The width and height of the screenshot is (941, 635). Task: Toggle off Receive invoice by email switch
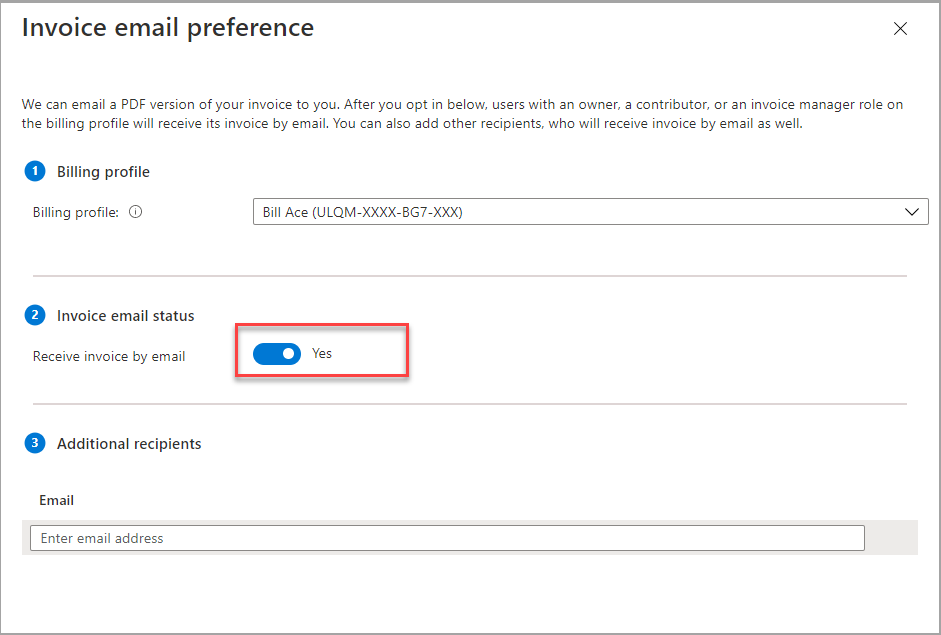point(277,354)
